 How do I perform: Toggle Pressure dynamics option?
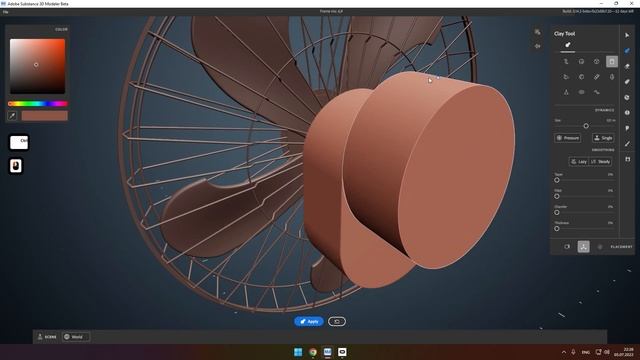(x=567, y=138)
